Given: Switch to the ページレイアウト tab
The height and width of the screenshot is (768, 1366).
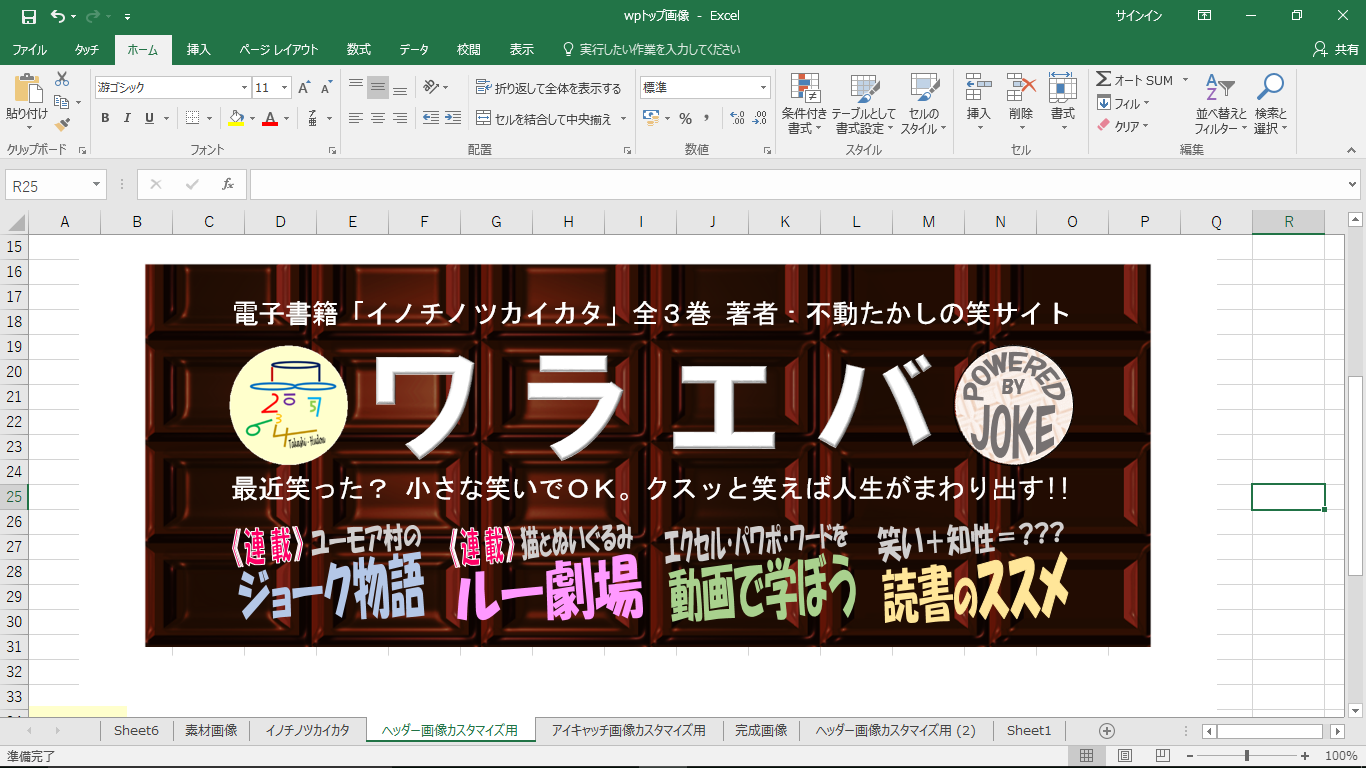Looking at the screenshot, I should point(279,49).
